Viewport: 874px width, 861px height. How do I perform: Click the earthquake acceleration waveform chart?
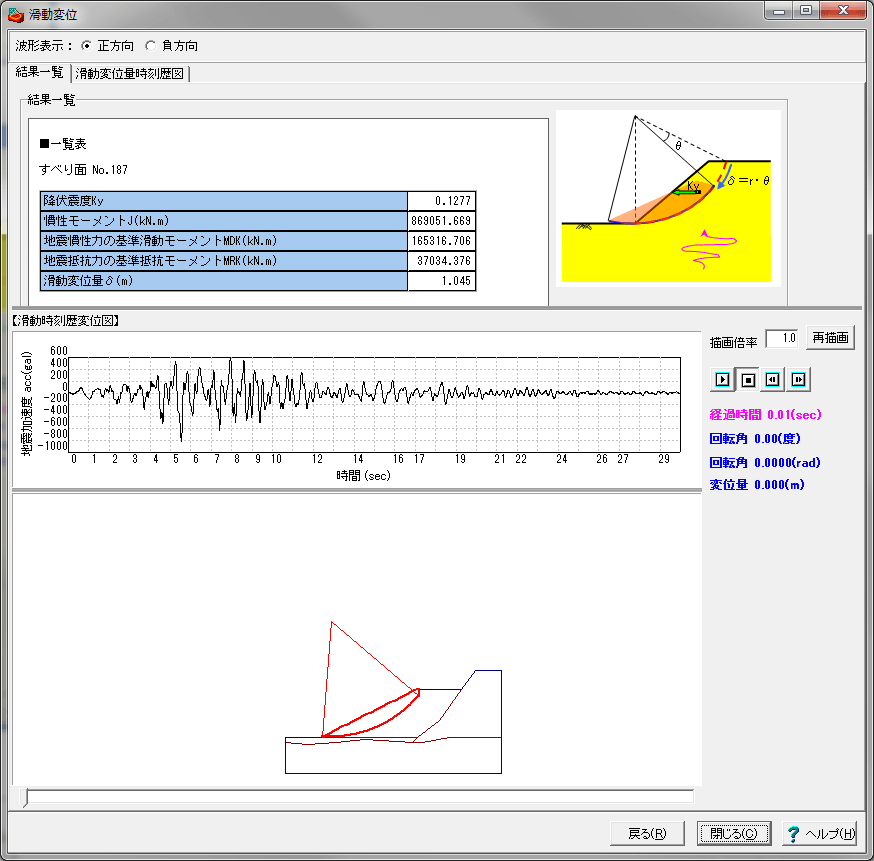[x=376, y=405]
